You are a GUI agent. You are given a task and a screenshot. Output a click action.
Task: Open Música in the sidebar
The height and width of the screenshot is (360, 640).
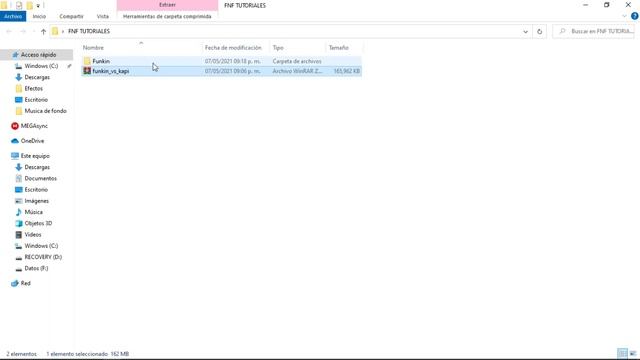[x=33, y=212]
